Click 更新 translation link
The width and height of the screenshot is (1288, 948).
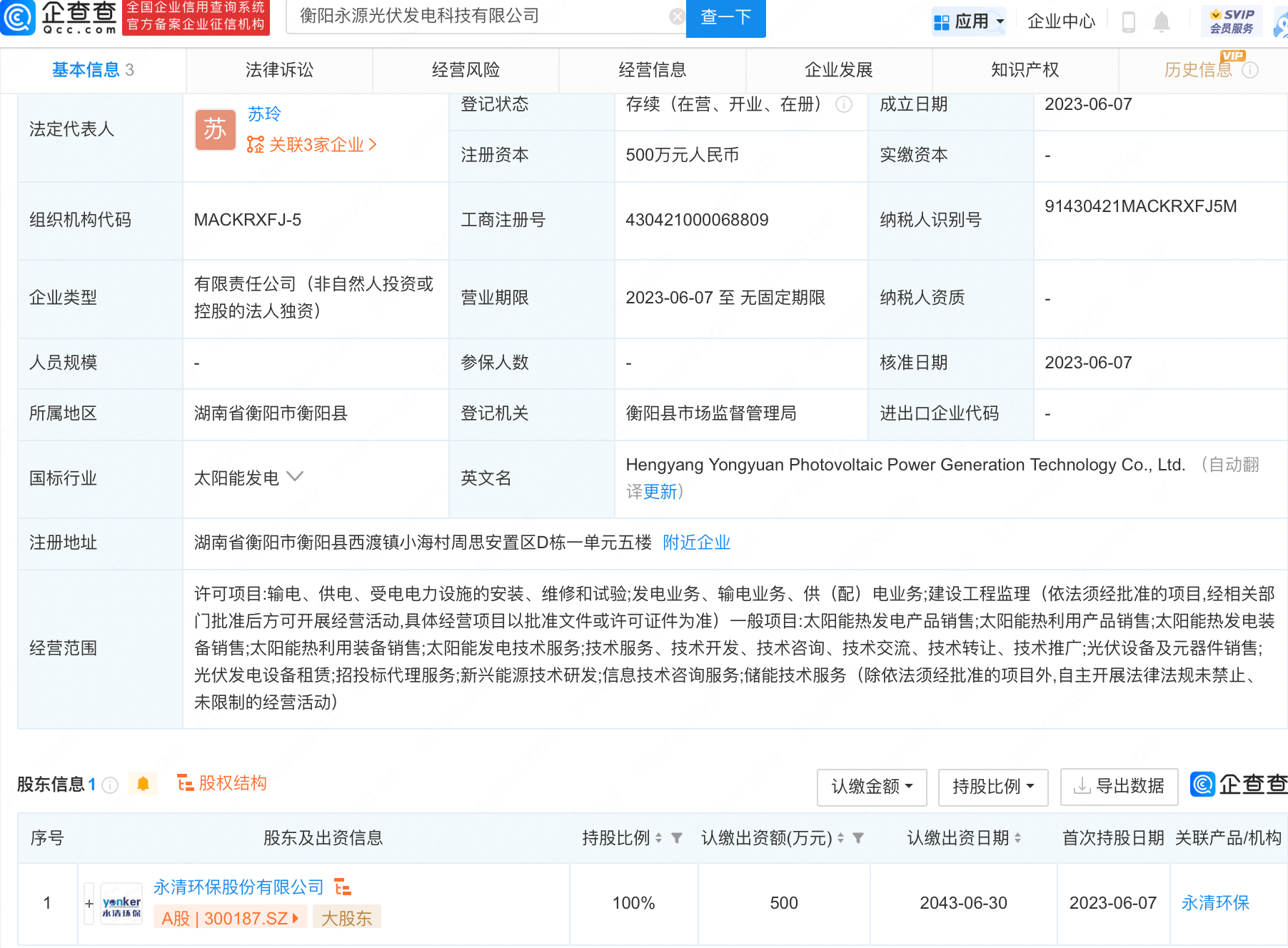(x=660, y=492)
